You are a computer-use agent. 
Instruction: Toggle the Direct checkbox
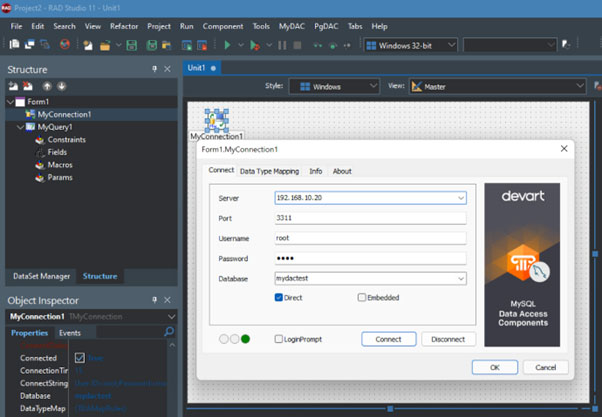pos(279,297)
